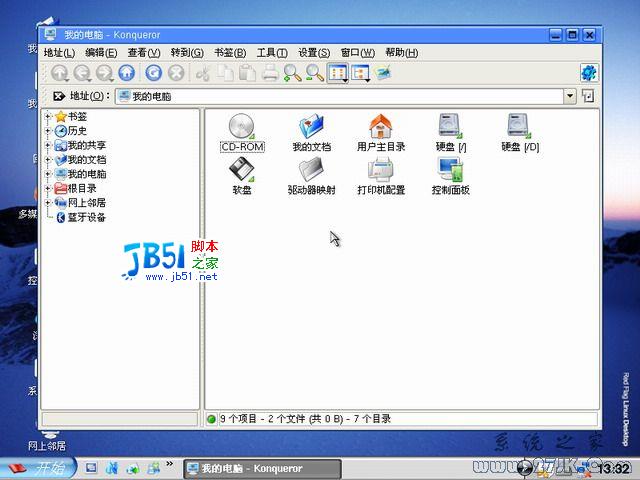This screenshot has height=480, width=640.
Task: Open the 设置(S) menu
Action: (x=314, y=53)
